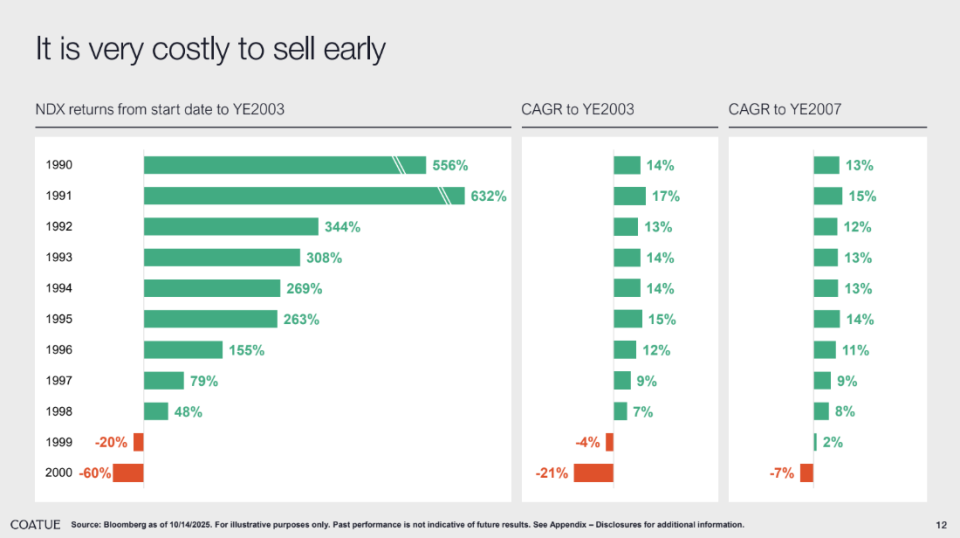
Task: Click the red -7% bar in CAGR to YE2007
Action: click(807, 473)
